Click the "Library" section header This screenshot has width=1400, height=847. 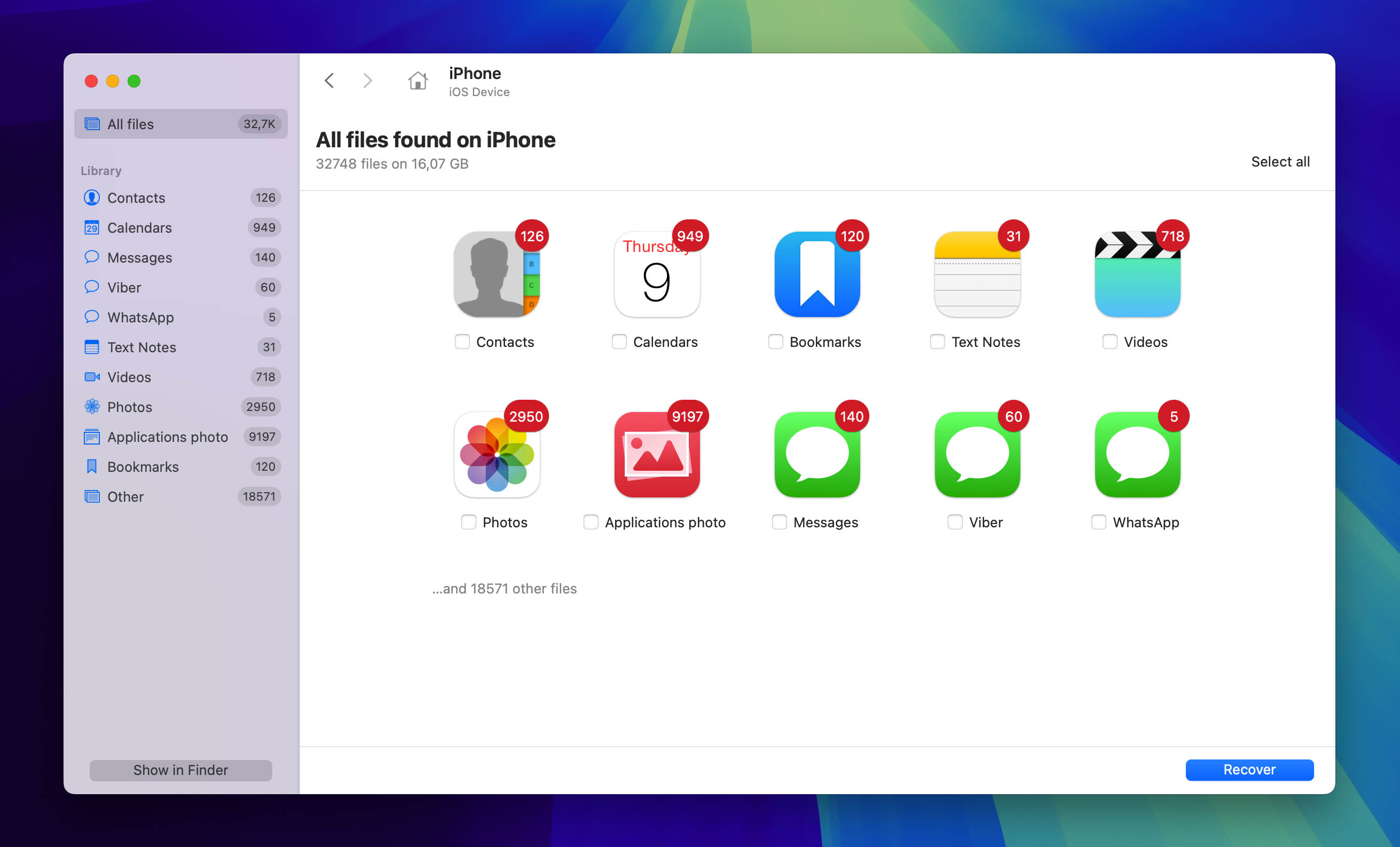coord(101,171)
